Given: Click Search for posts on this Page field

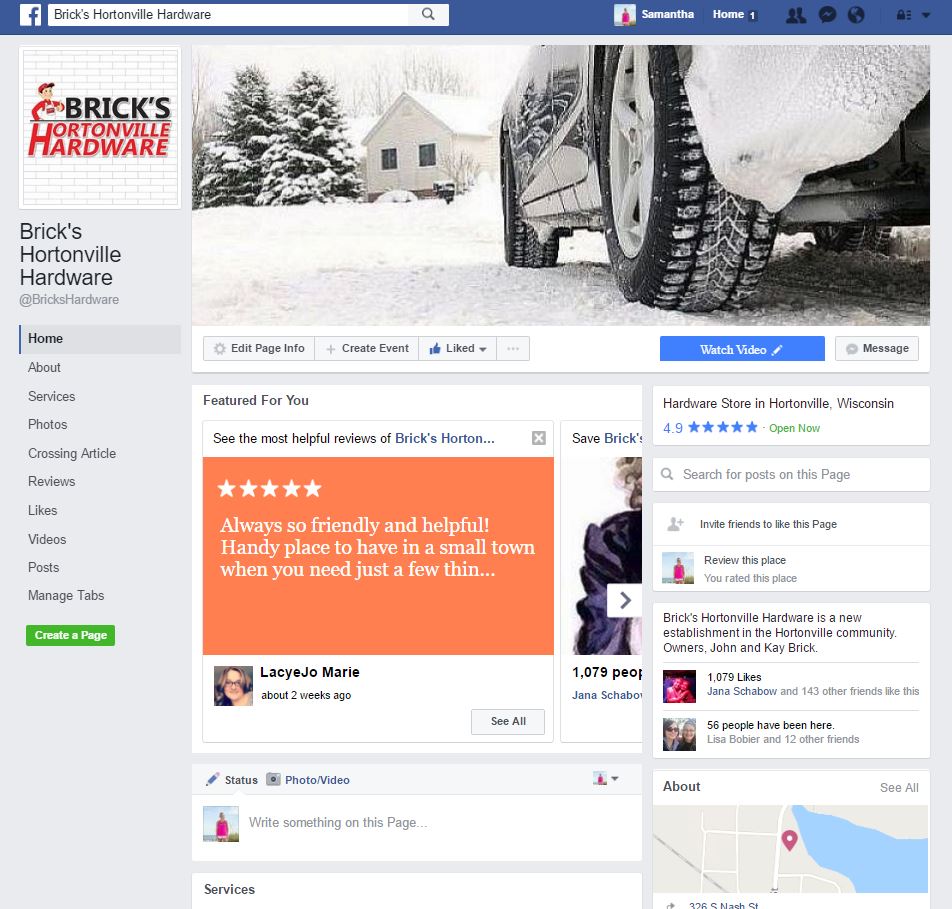Looking at the screenshot, I should [x=791, y=474].
